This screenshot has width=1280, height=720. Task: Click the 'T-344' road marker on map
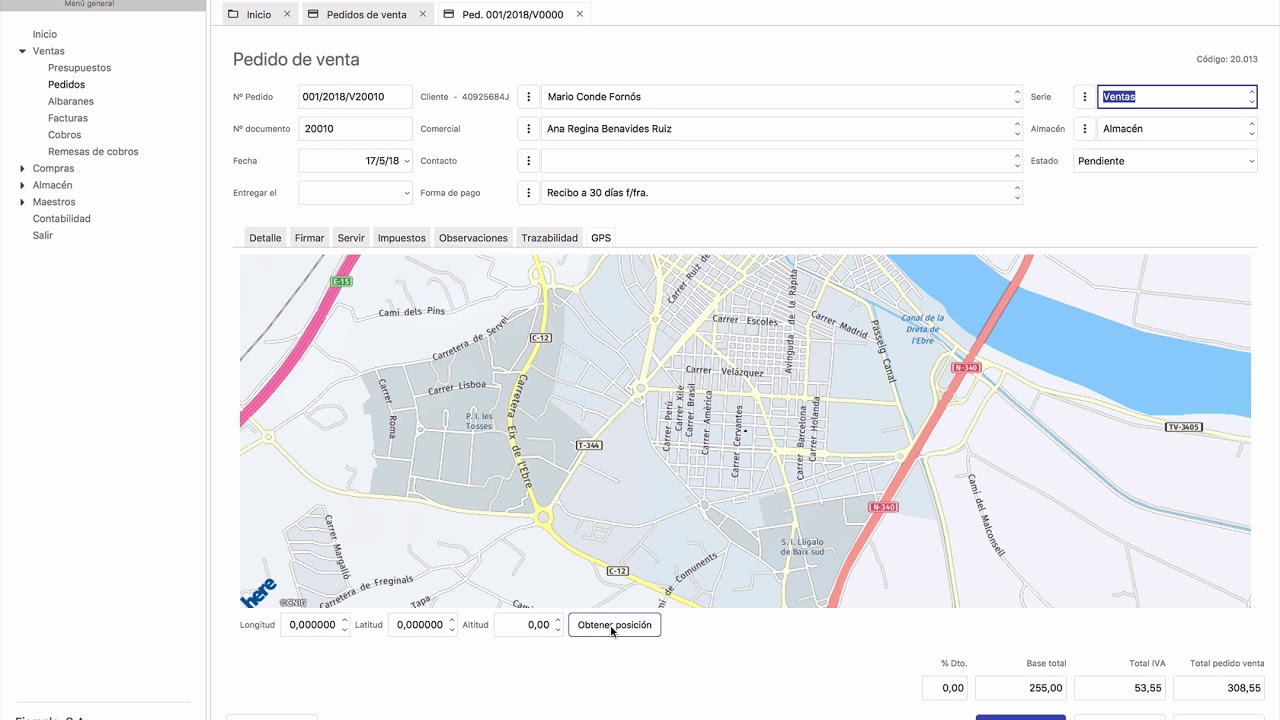[590, 445]
